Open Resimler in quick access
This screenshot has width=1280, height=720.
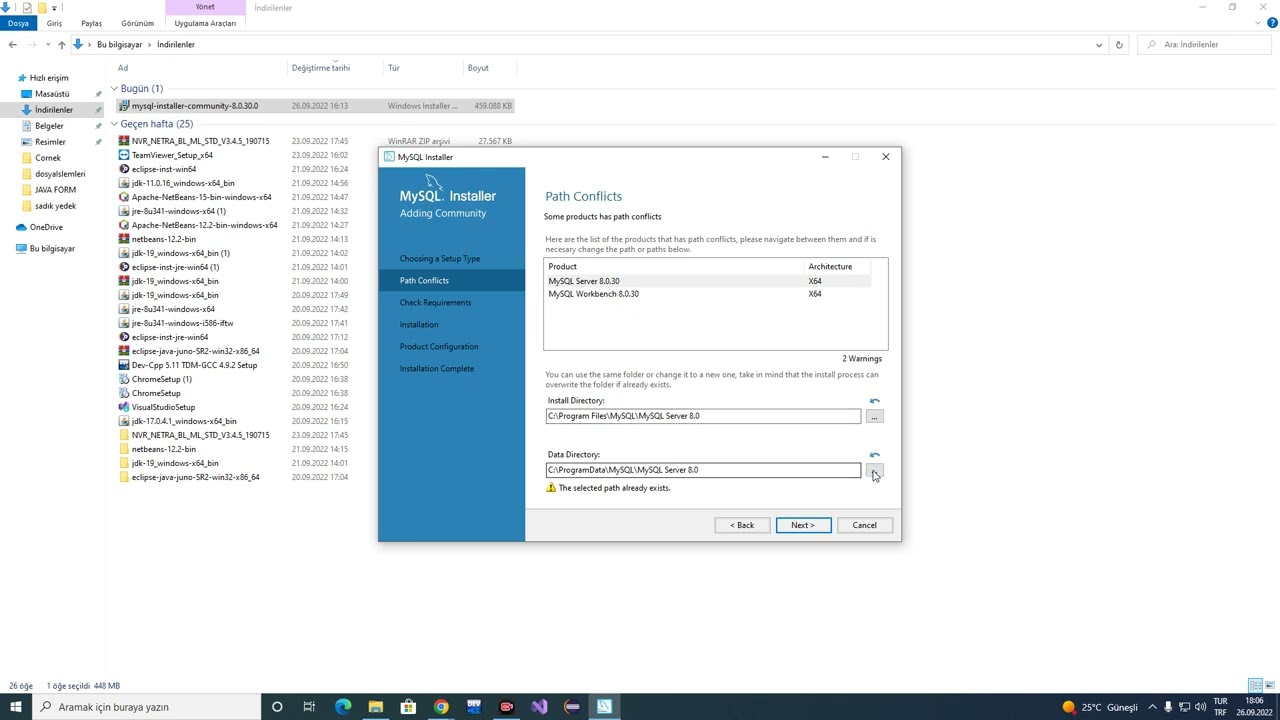point(50,142)
